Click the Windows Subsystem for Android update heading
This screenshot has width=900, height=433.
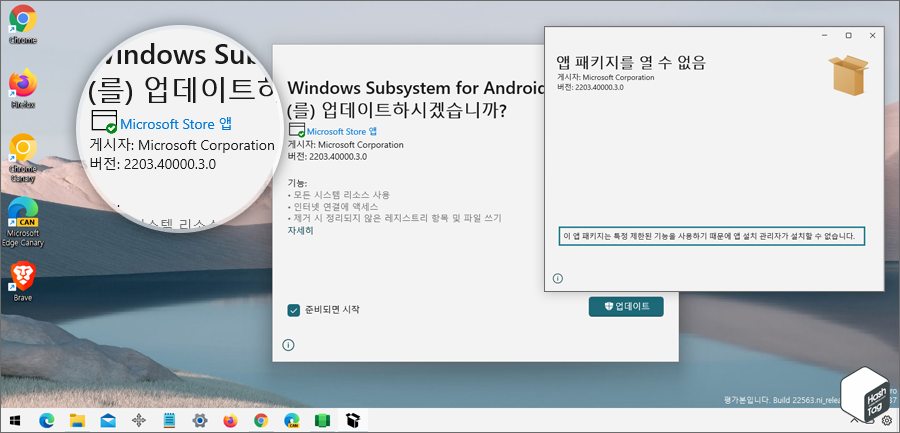pyautogui.click(x=416, y=99)
